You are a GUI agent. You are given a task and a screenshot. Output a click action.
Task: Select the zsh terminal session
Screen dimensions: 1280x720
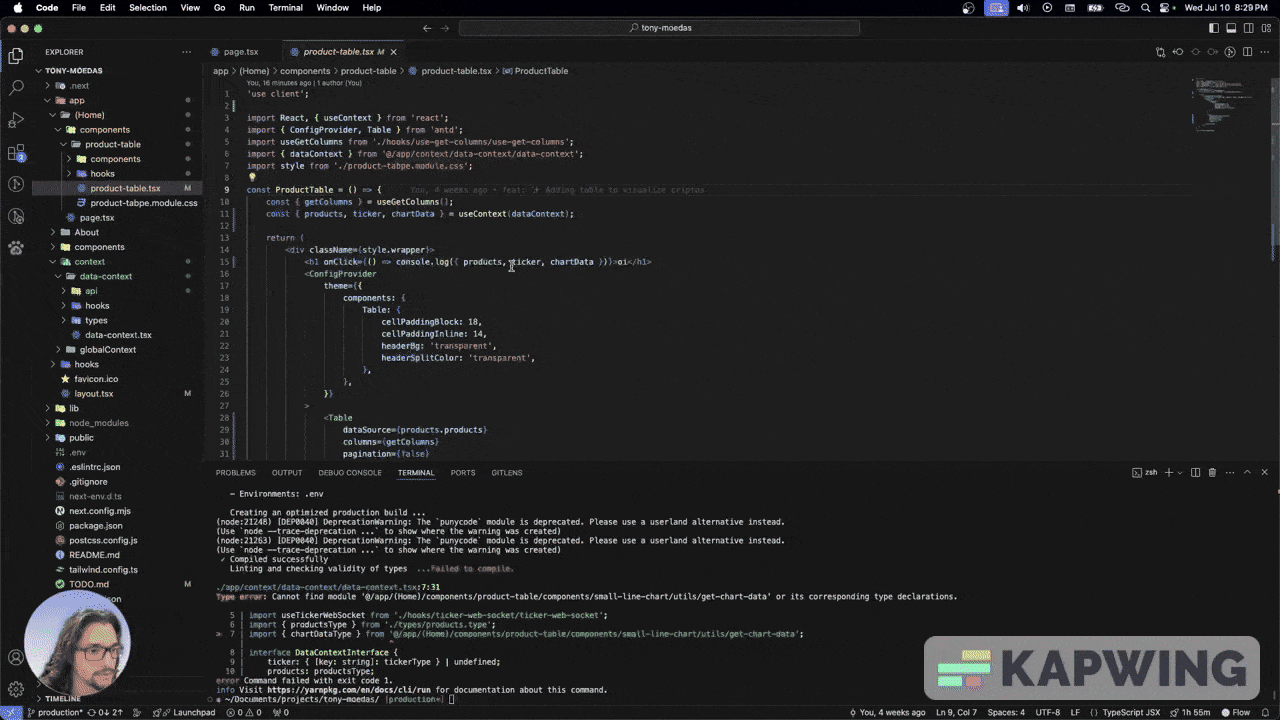pos(1148,472)
